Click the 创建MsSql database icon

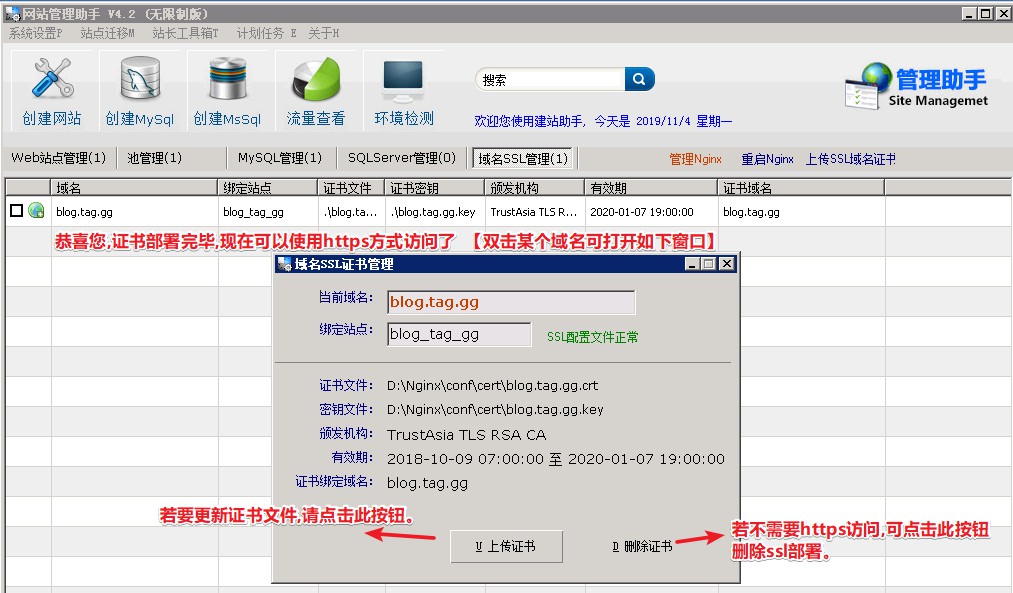pos(227,80)
